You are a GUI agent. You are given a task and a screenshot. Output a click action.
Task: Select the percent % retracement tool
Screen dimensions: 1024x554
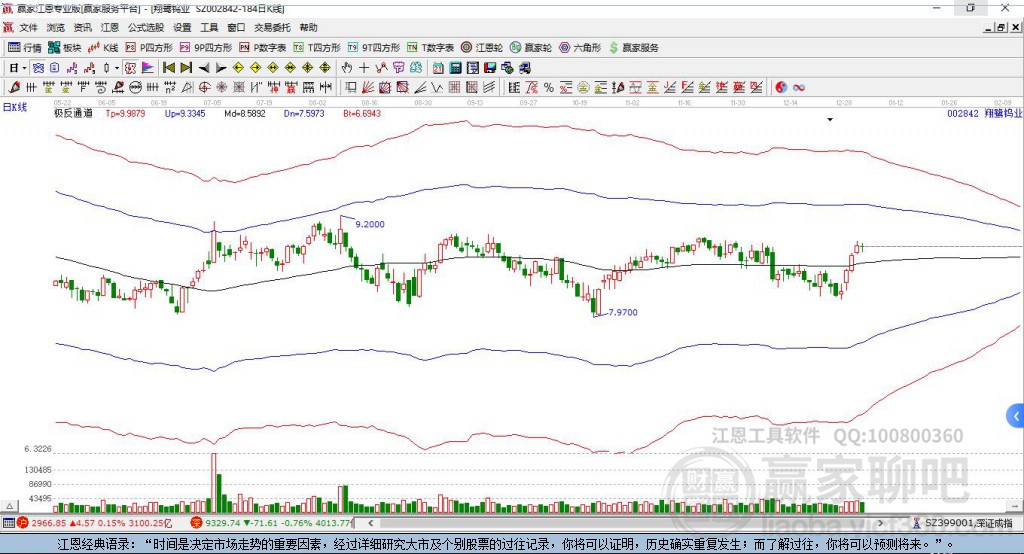pos(549,87)
